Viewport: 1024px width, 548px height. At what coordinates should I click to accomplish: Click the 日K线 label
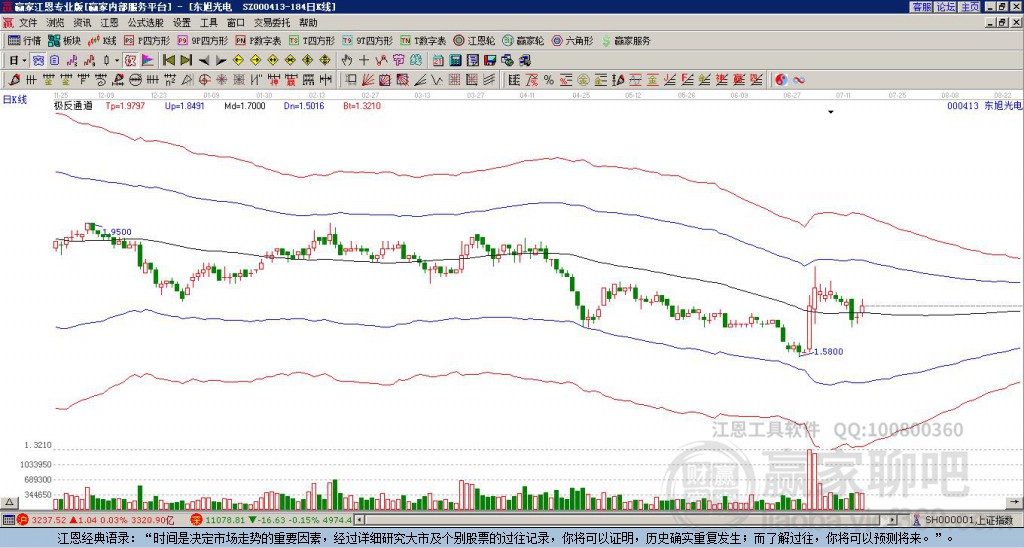pyautogui.click(x=15, y=100)
